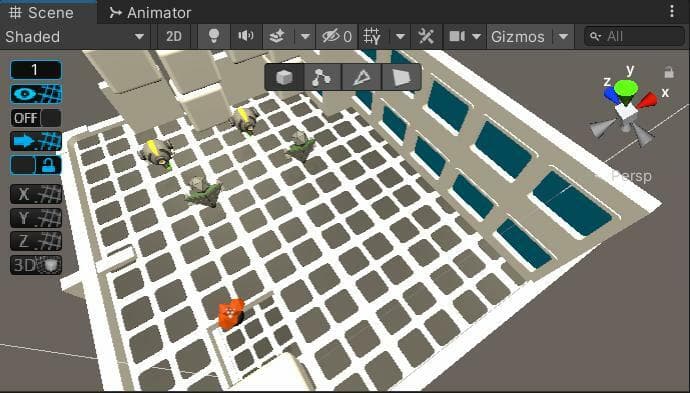690x393 pixels.
Task: Click the grid snap value 1 field
Action: pyautogui.click(x=36, y=70)
